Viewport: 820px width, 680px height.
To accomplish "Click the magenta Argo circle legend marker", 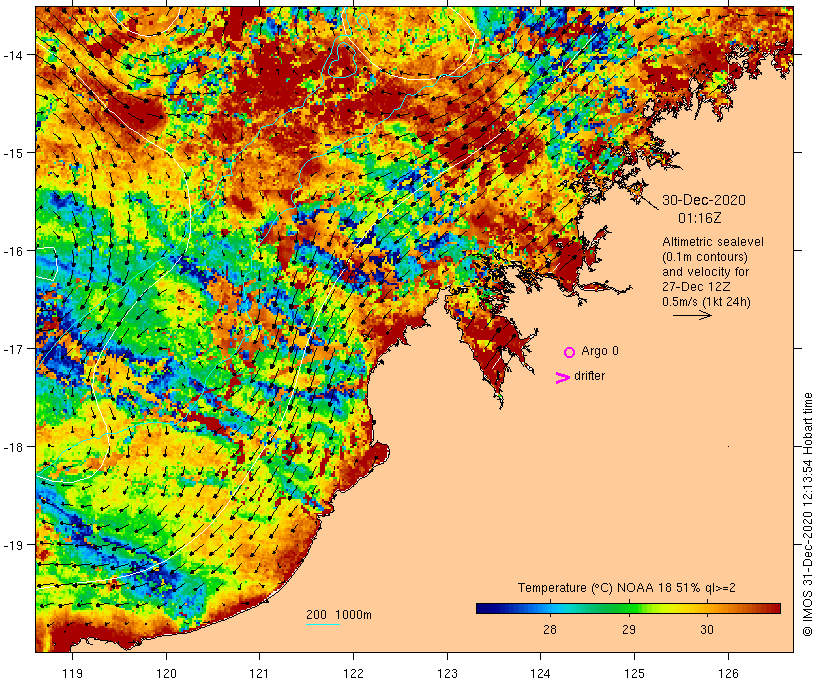I will coord(569,352).
